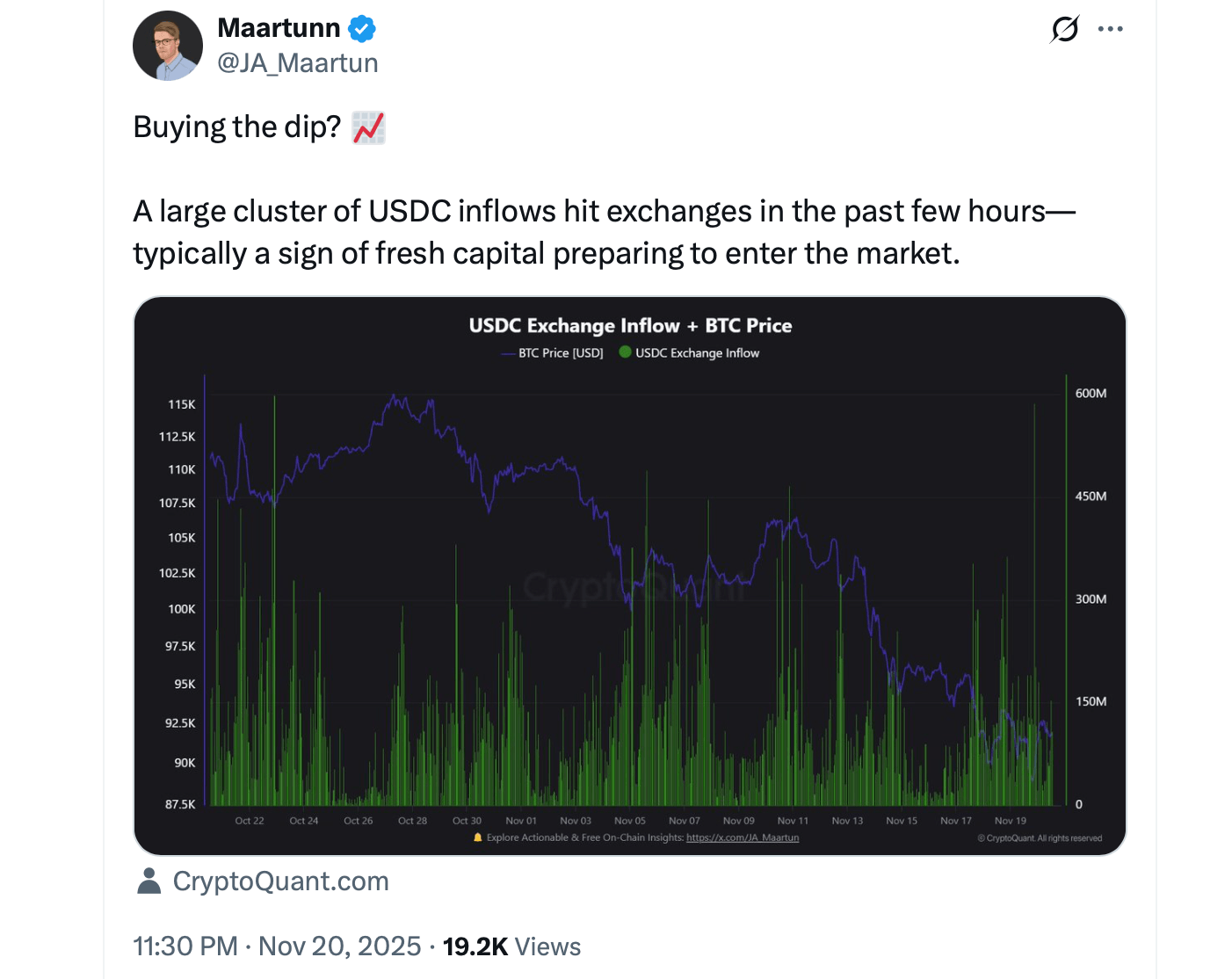Click the Grok slashed-circle icon
1232x979 pixels.
click(1064, 29)
